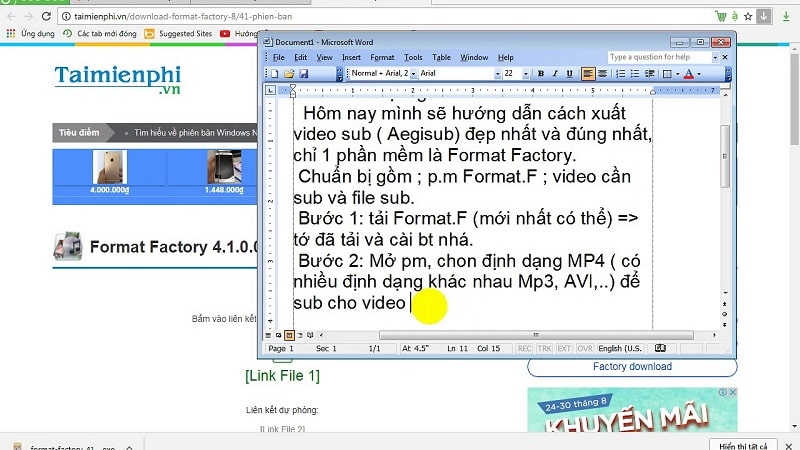Click Select Browse Object circle button
Screen dimensions: 800x450
pos(725,314)
